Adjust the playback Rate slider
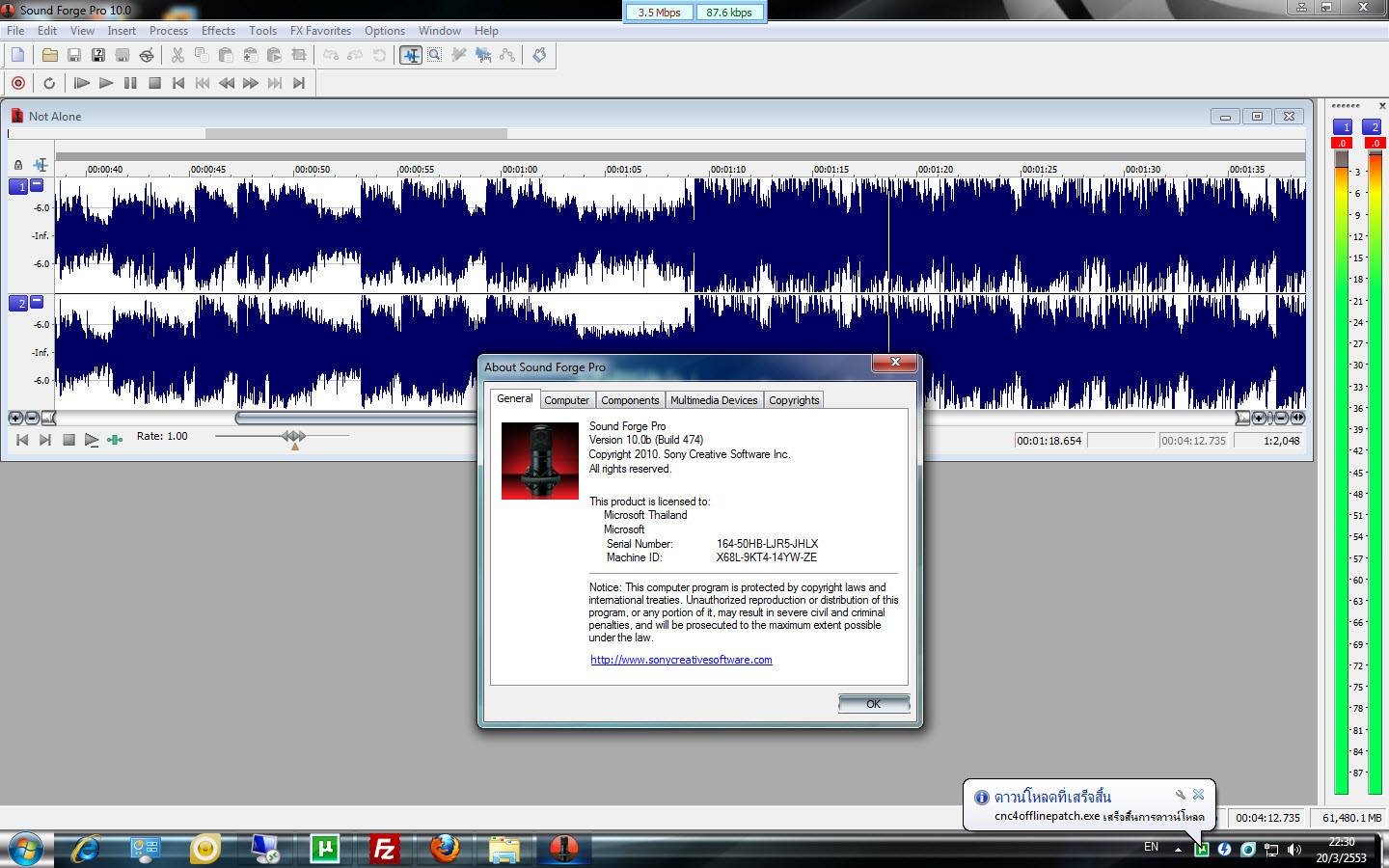Image resolution: width=1389 pixels, height=868 pixels. pyautogui.click(x=293, y=437)
